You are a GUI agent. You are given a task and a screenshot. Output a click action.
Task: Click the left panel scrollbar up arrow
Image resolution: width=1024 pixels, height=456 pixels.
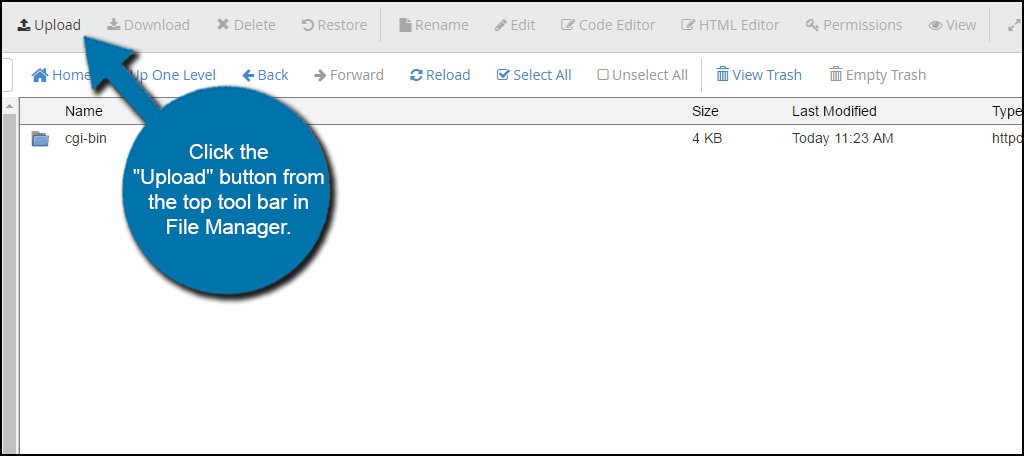[x=9, y=107]
